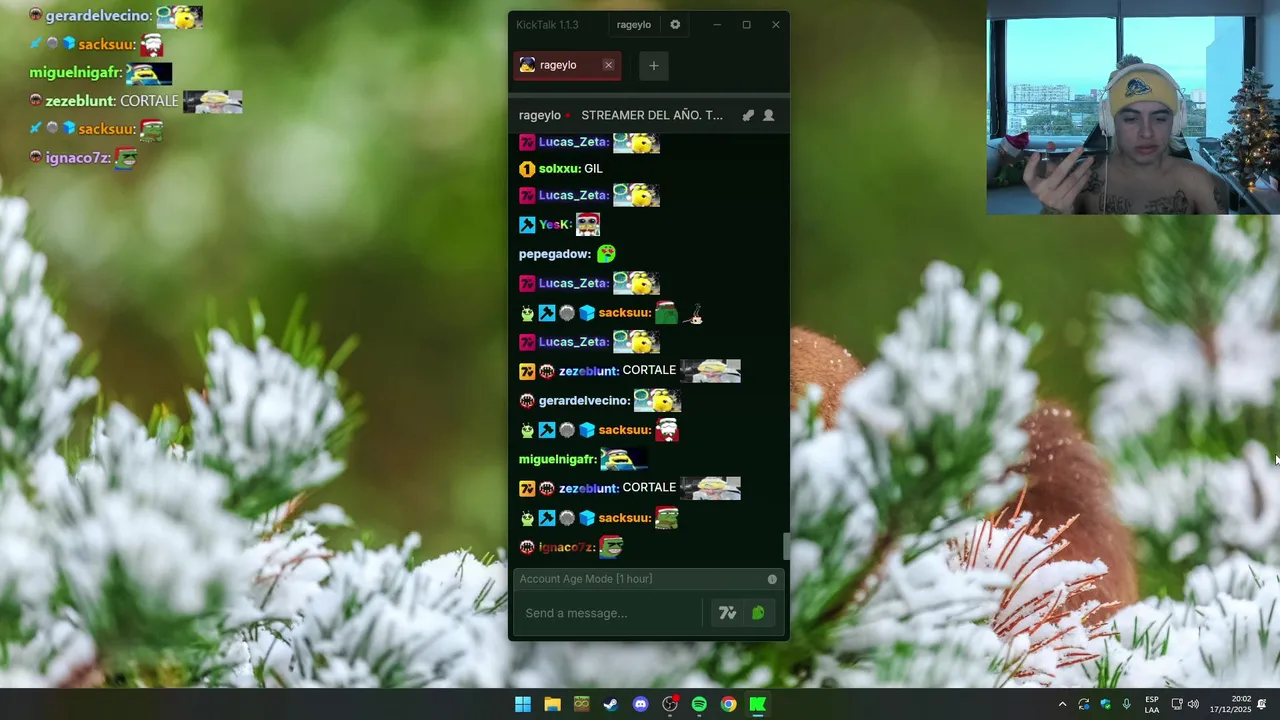Image resolution: width=1280 pixels, height=720 pixels.
Task: Click the Account Age Mode [1 hour] label
Action: [x=586, y=579]
